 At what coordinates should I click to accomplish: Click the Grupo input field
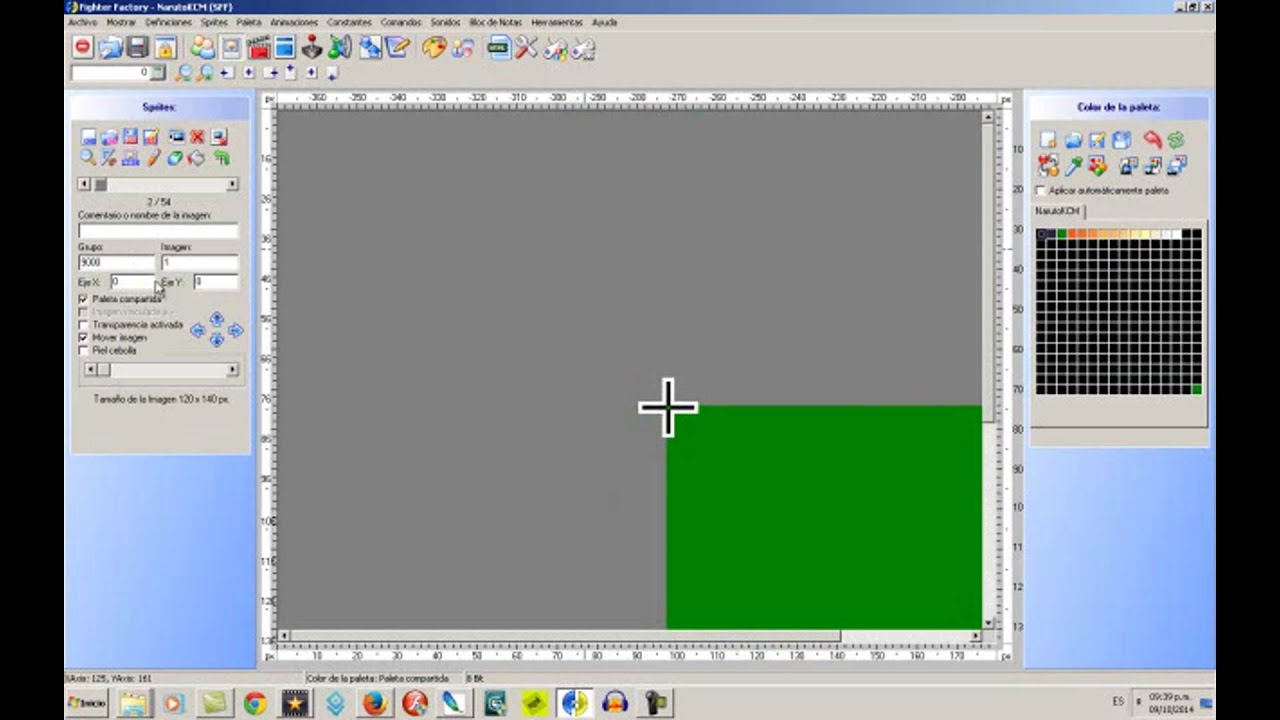coord(116,262)
